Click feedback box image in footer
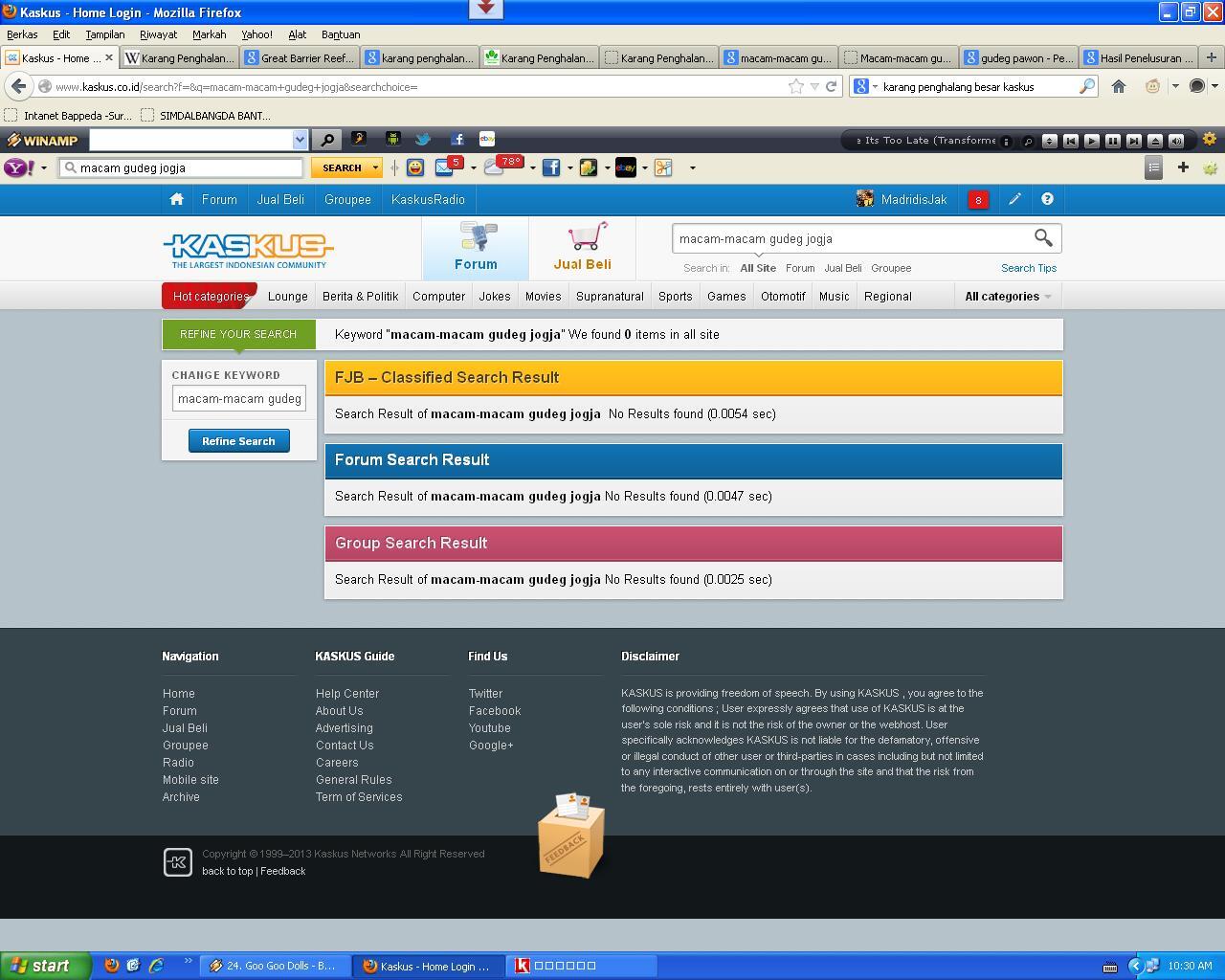1225x980 pixels. tap(571, 835)
